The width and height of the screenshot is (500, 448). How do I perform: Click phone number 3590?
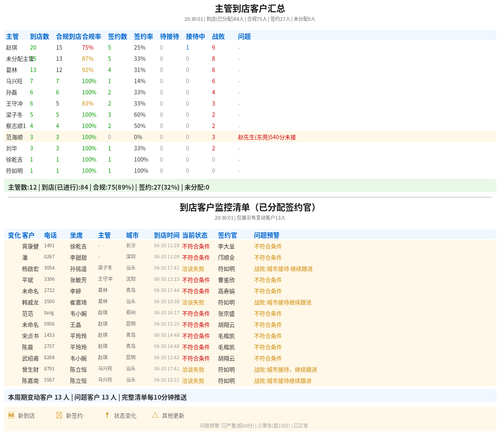pos(49,301)
